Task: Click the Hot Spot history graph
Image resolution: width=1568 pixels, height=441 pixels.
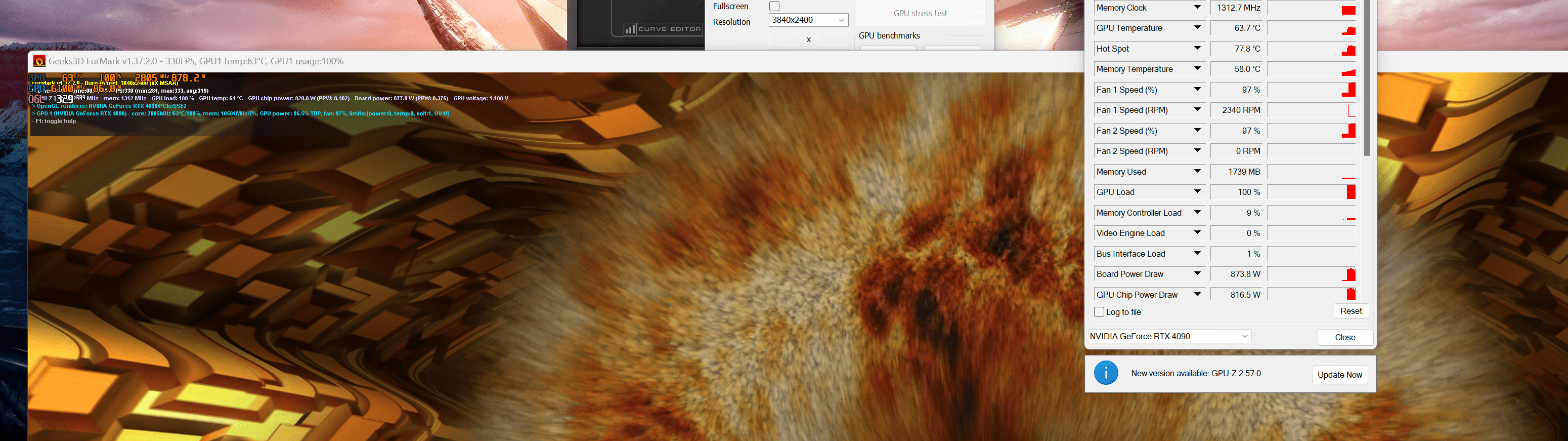Action: [1312, 49]
